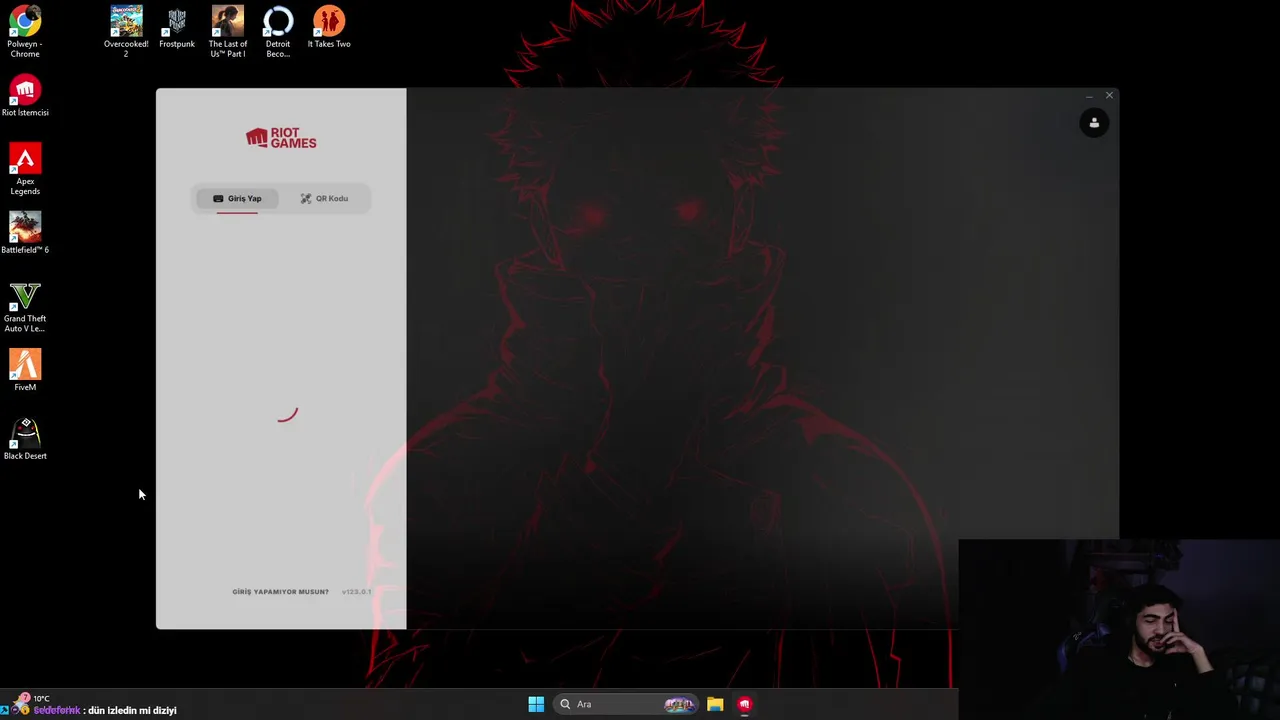Select The Last of Us Part I shortcut
1280x720 pixels.
[228, 31]
